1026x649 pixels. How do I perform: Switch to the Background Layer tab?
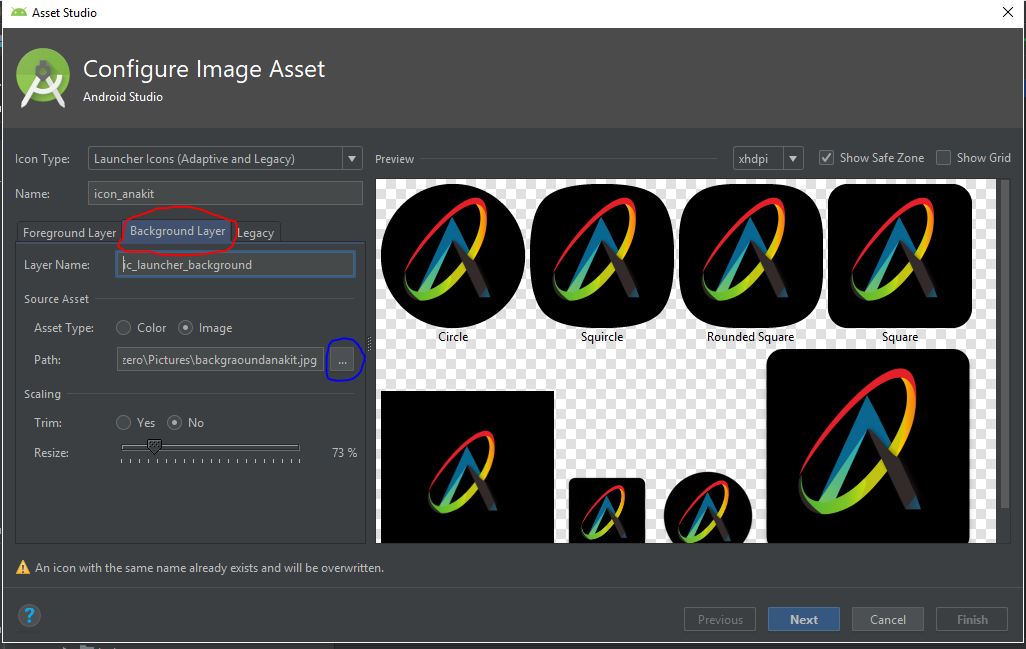tap(177, 231)
